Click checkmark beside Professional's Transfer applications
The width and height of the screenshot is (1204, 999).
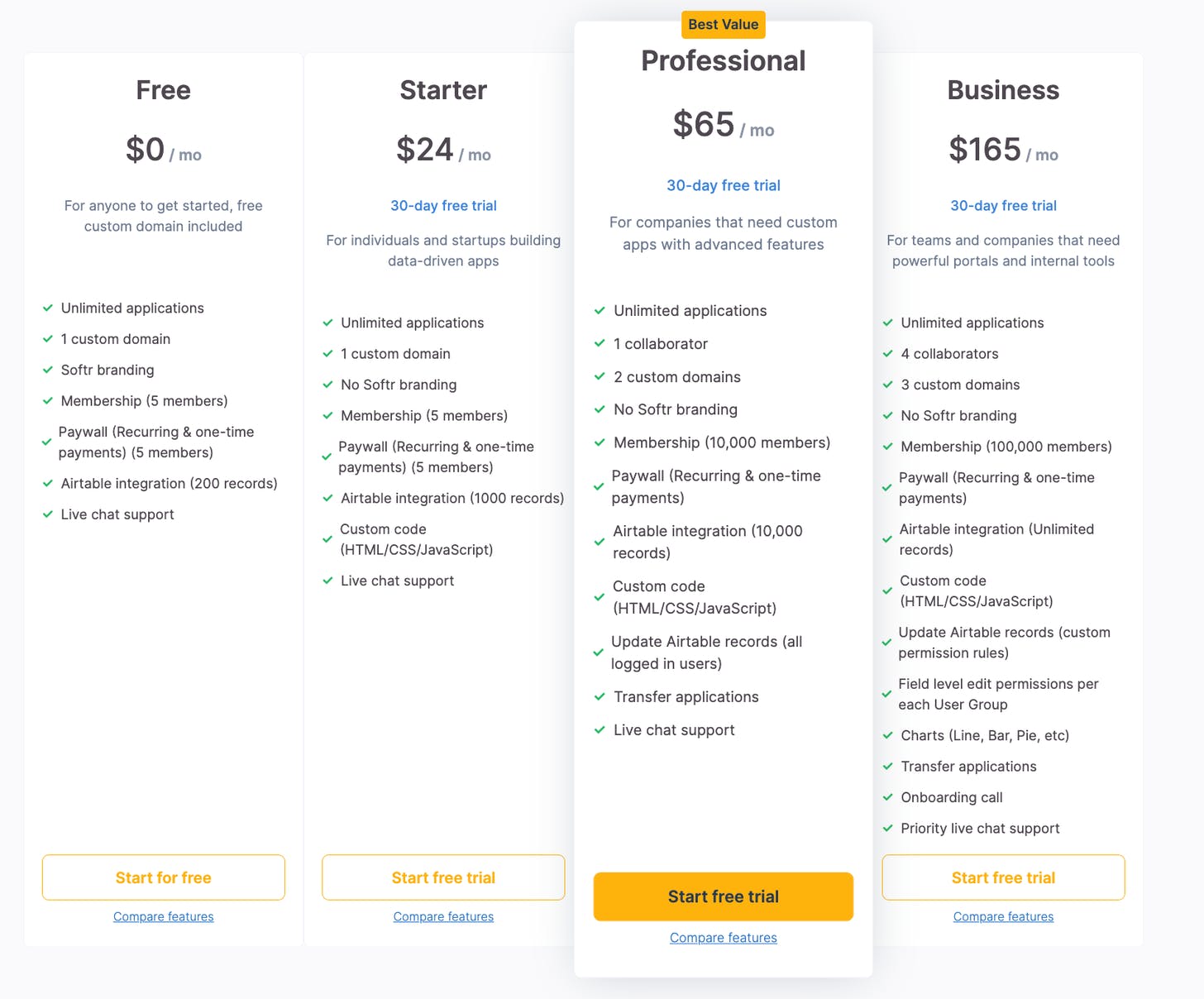[600, 696]
